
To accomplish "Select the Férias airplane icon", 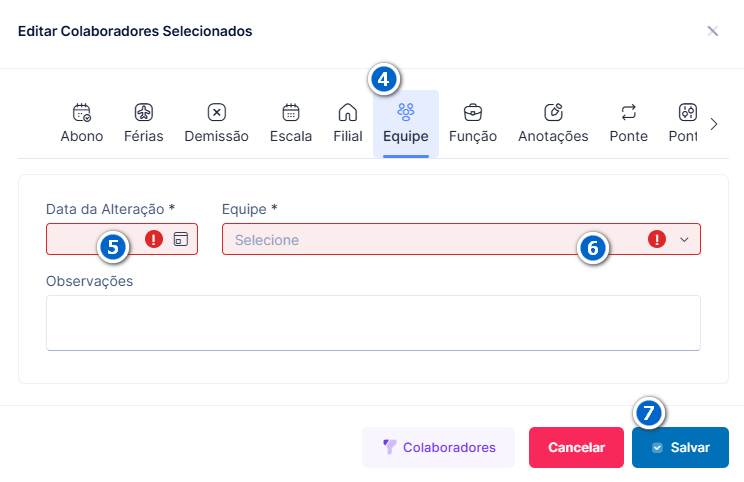I will [x=144, y=112].
